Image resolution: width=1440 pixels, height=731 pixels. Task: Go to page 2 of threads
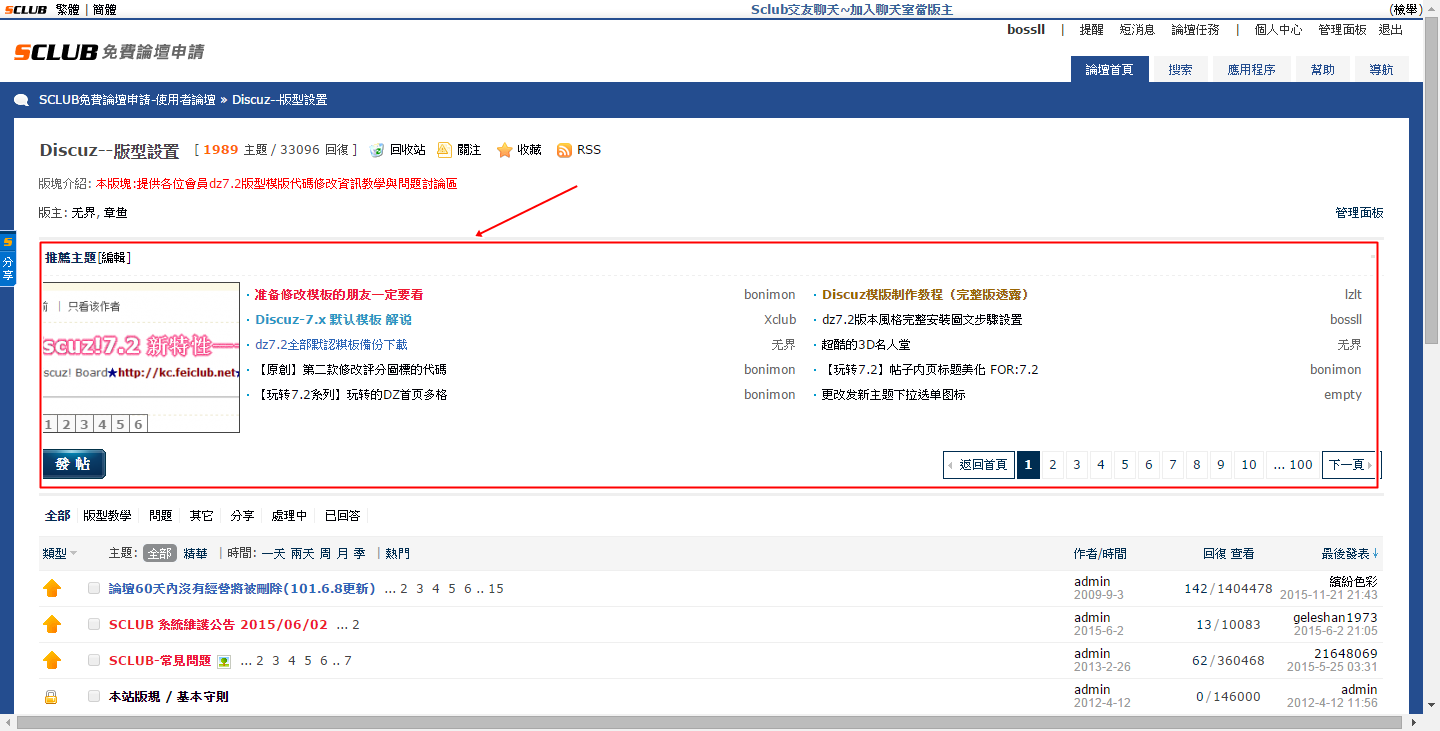pyautogui.click(x=1053, y=465)
